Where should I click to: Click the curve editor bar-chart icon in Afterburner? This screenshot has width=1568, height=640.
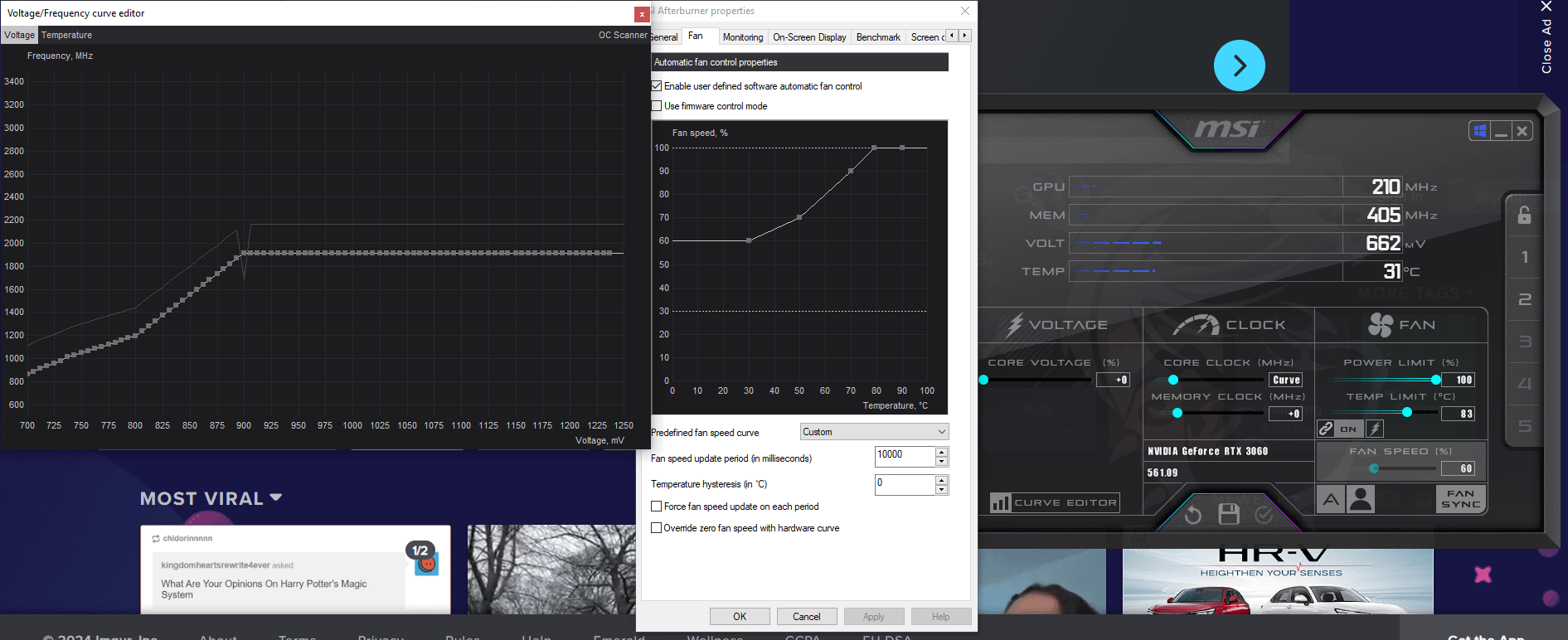tap(1000, 502)
